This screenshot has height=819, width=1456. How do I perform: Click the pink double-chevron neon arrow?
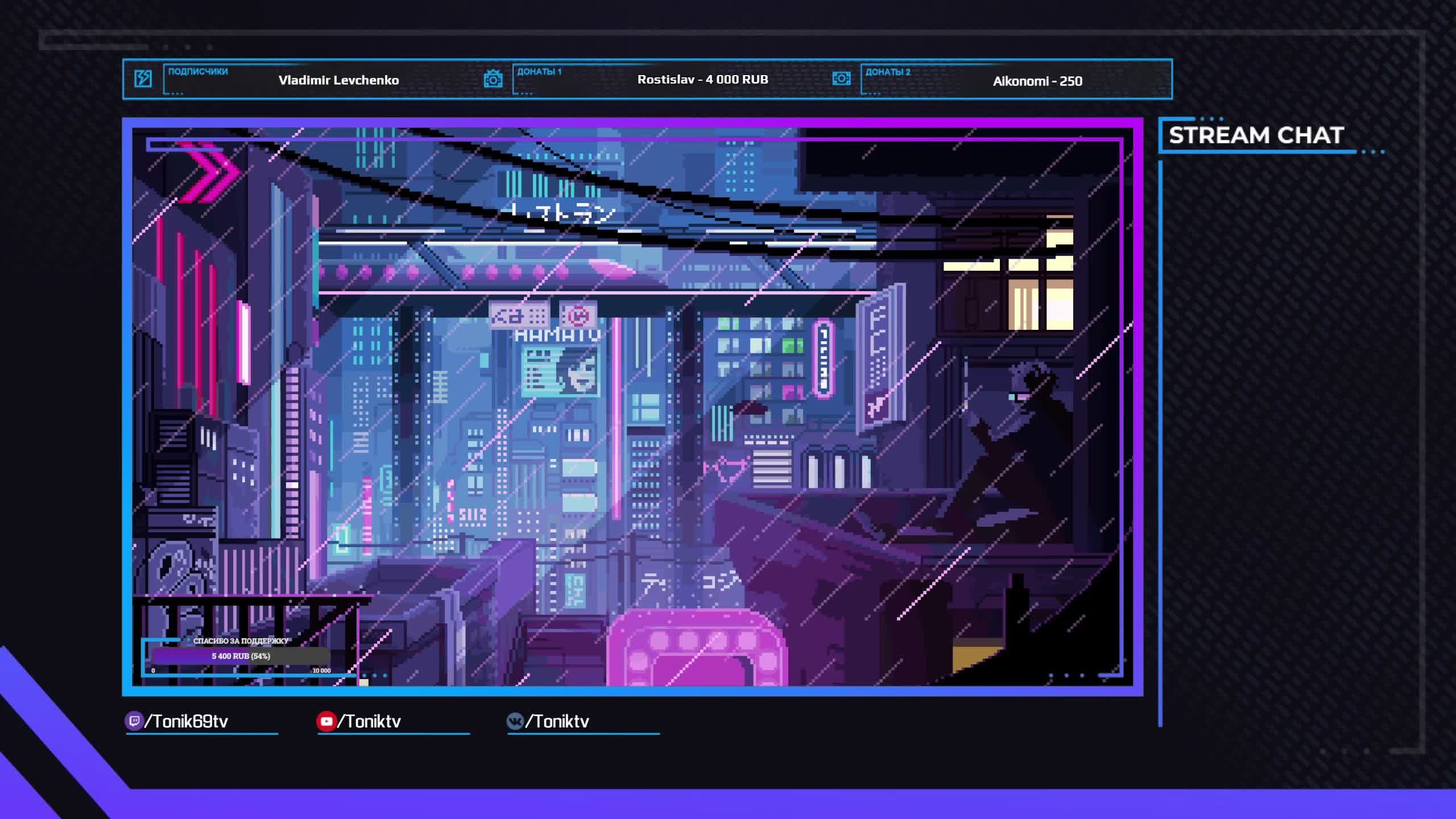point(209,172)
